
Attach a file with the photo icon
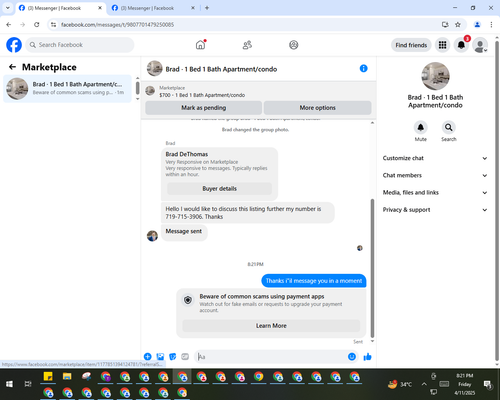(160, 357)
